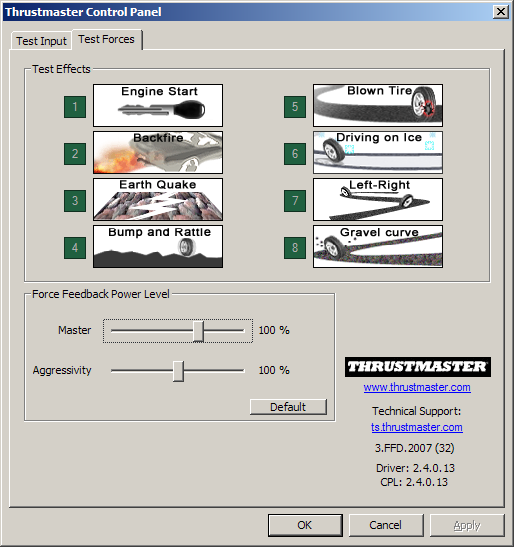514x547 pixels.
Task: Run the Left-Right effect image
Action: (378, 200)
